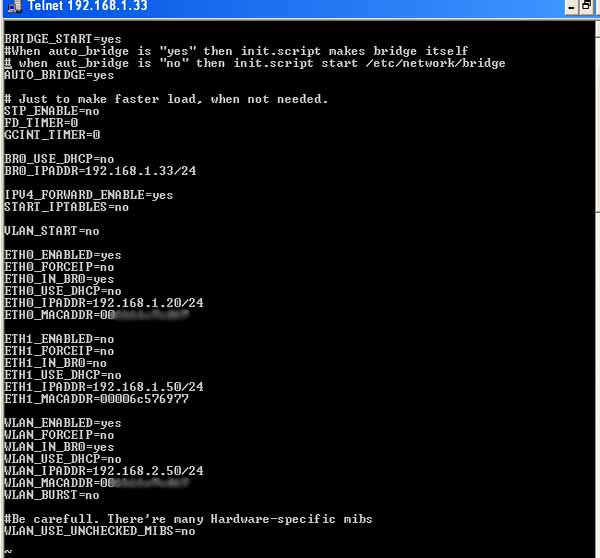Image resolution: width=600 pixels, height=558 pixels.
Task: Click the vertical scrollbar on the right edge
Action: (x=597, y=287)
